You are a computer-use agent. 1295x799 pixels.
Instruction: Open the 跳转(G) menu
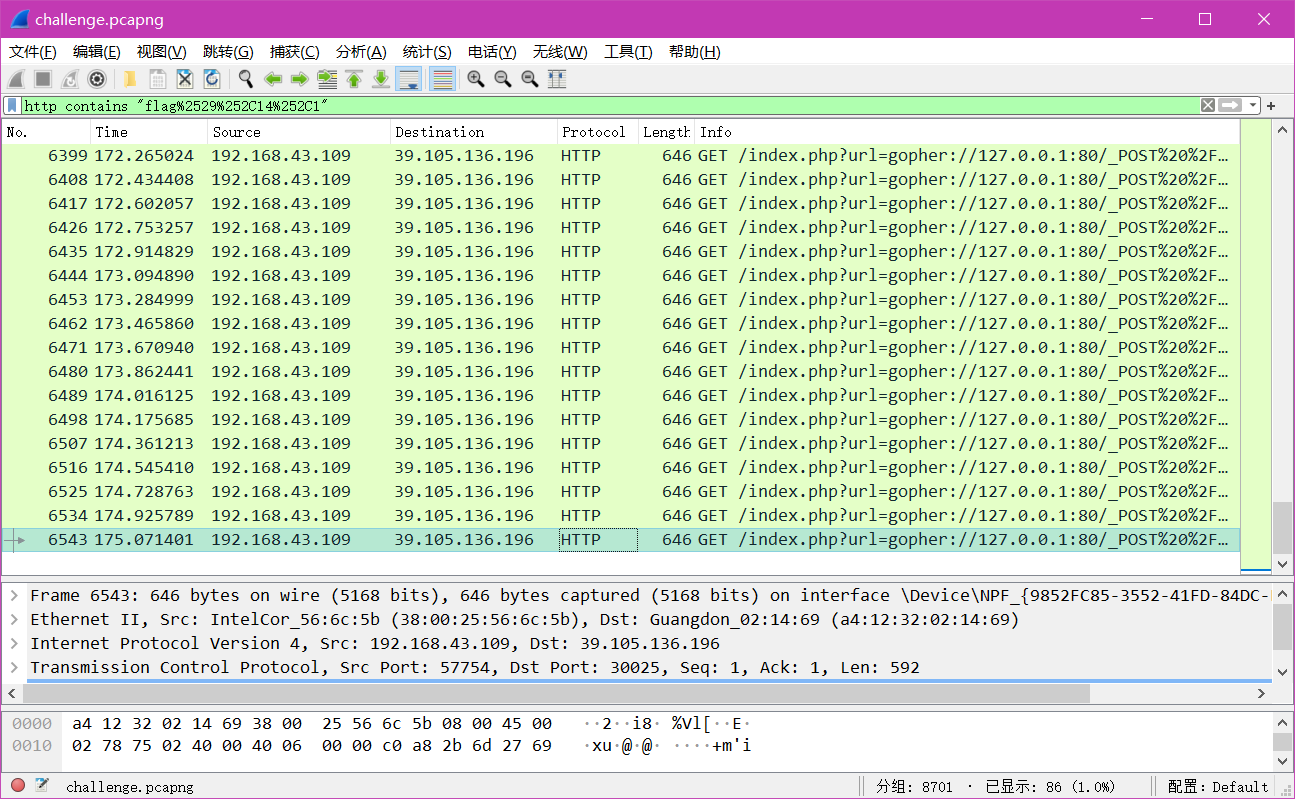pyautogui.click(x=228, y=52)
